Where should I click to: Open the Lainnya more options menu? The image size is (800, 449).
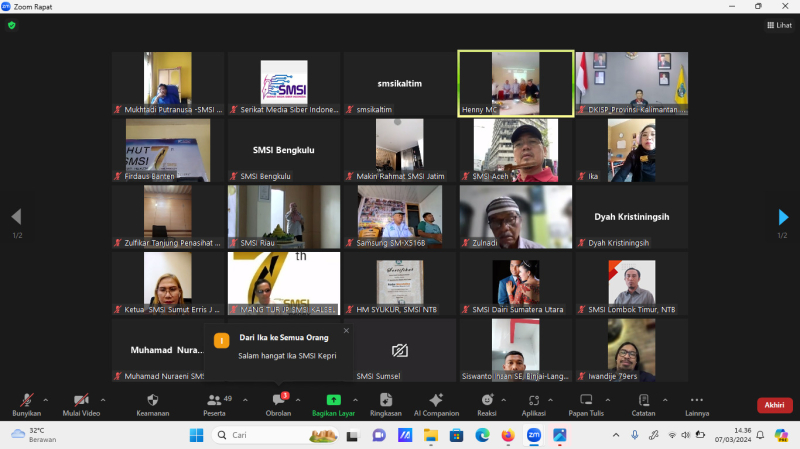click(x=697, y=403)
